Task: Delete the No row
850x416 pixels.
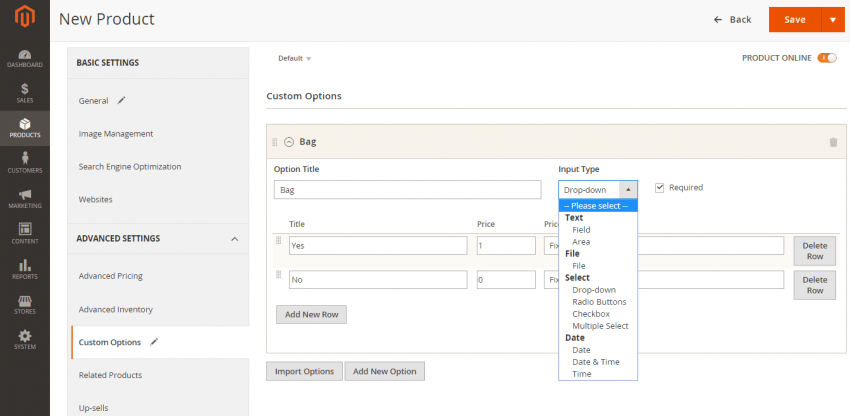Action: (815, 285)
